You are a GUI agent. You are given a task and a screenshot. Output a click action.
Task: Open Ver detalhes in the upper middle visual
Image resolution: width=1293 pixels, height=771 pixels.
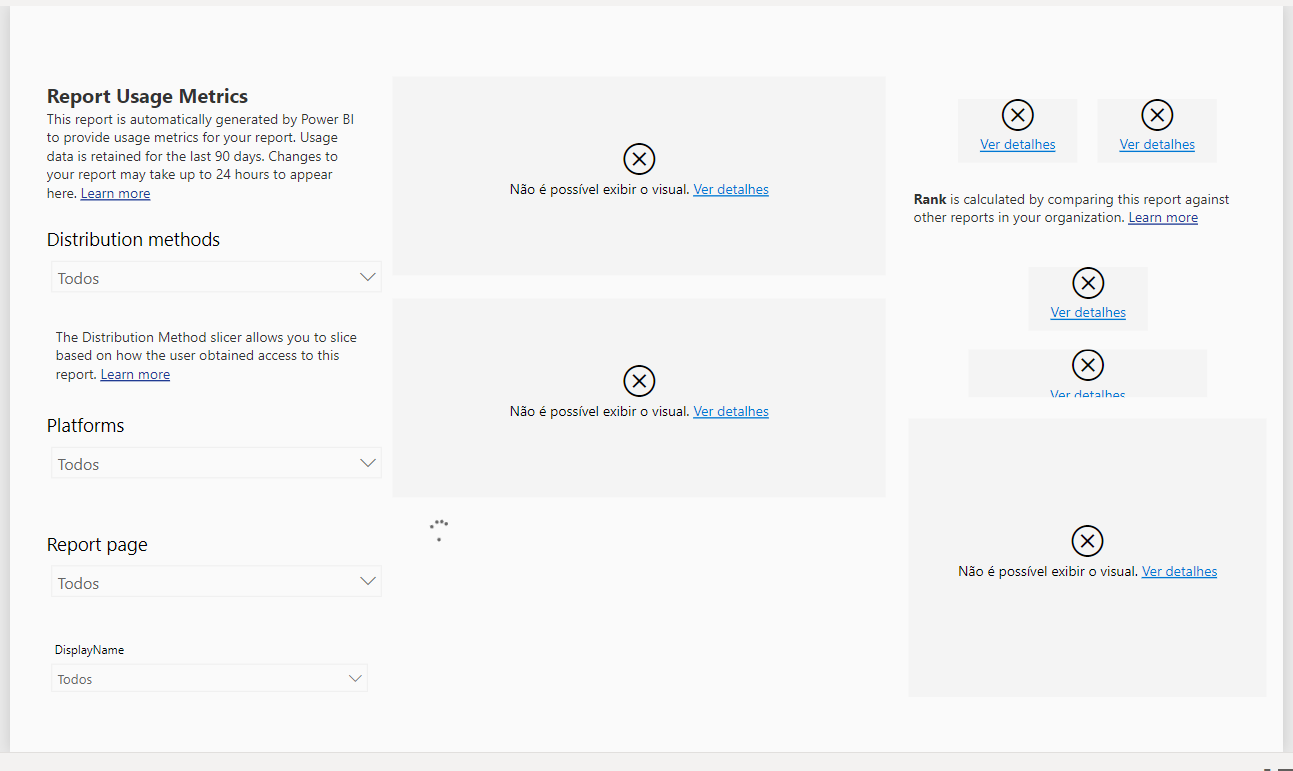(731, 190)
